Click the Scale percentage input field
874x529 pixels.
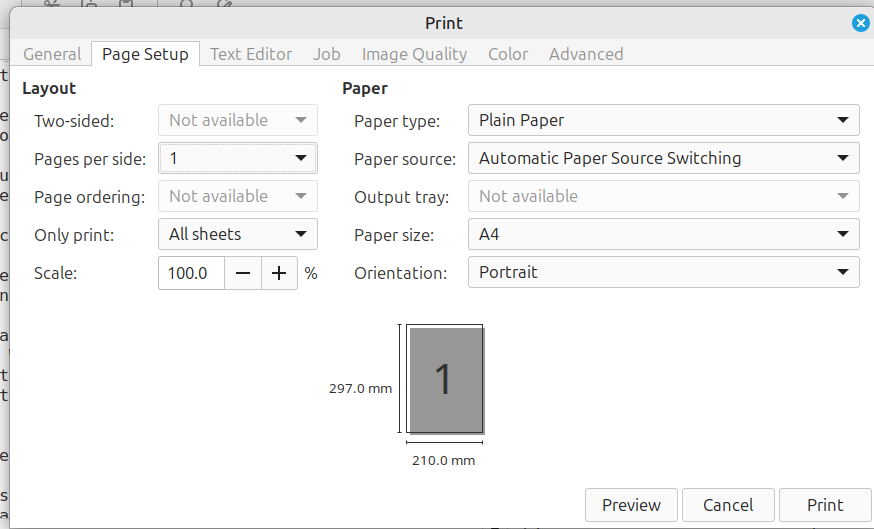(190, 273)
